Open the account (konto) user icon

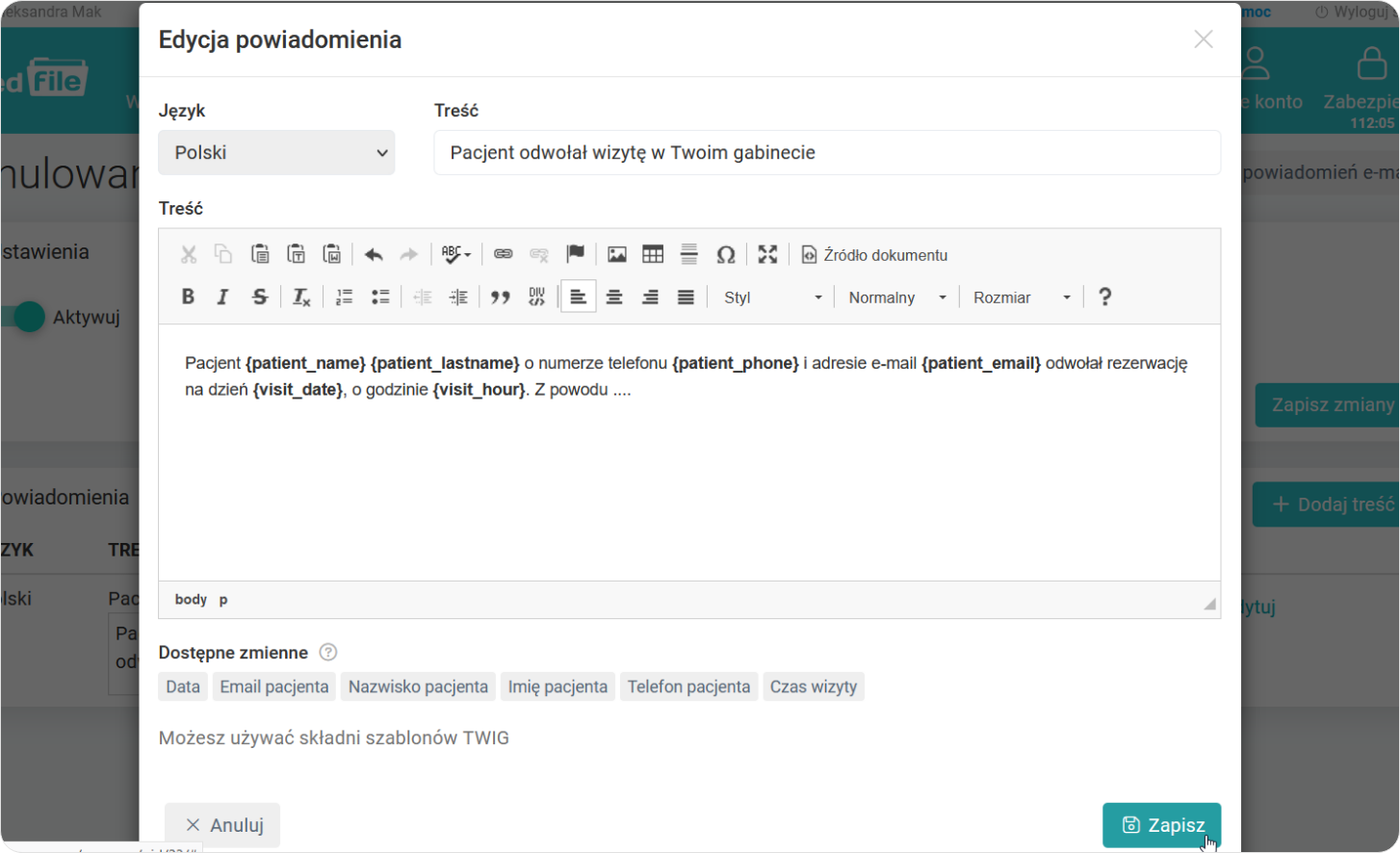tap(1256, 65)
